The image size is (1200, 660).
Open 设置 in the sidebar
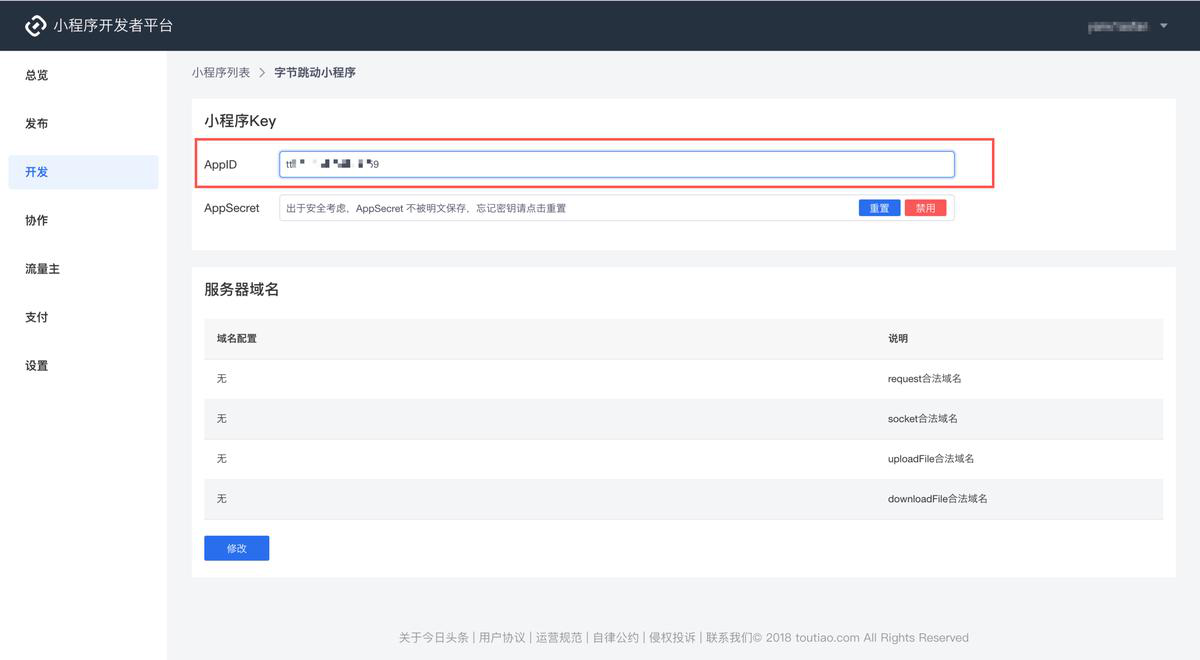[x=37, y=366]
